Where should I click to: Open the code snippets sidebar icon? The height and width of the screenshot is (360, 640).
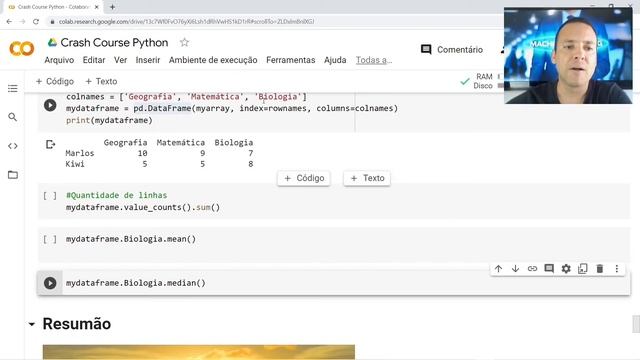[x=13, y=146]
